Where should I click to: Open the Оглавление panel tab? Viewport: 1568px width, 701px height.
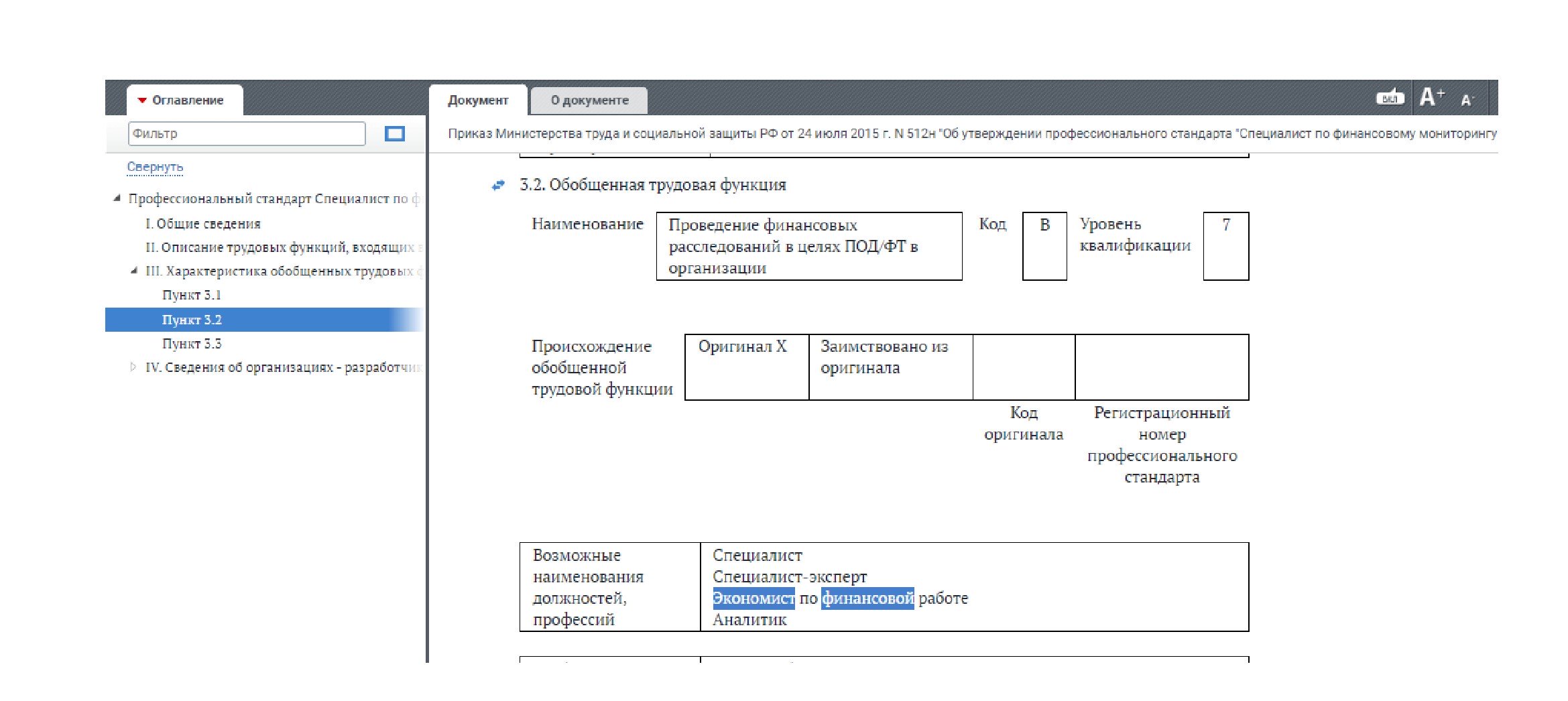pos(184,100)
